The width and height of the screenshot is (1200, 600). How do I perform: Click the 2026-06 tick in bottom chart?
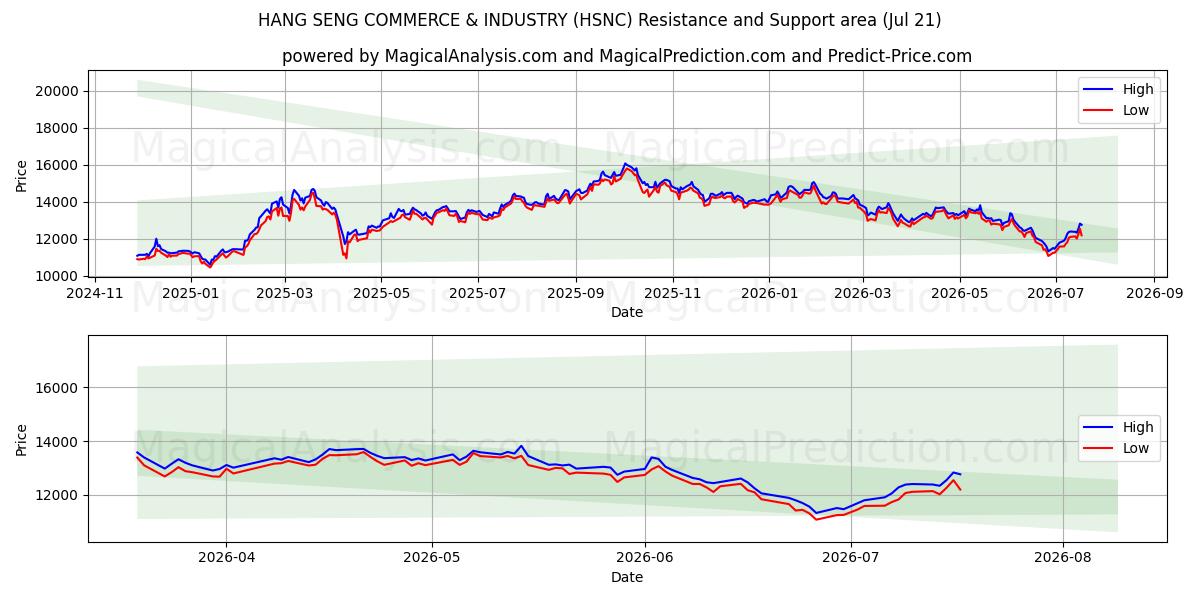tap(645, 559)
